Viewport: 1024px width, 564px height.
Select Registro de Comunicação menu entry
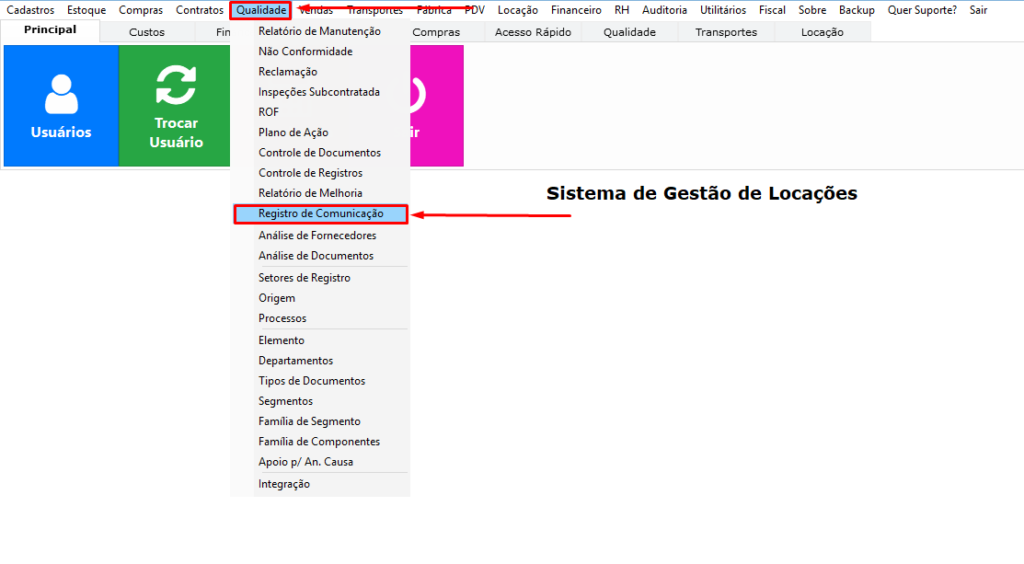(320, 214)
